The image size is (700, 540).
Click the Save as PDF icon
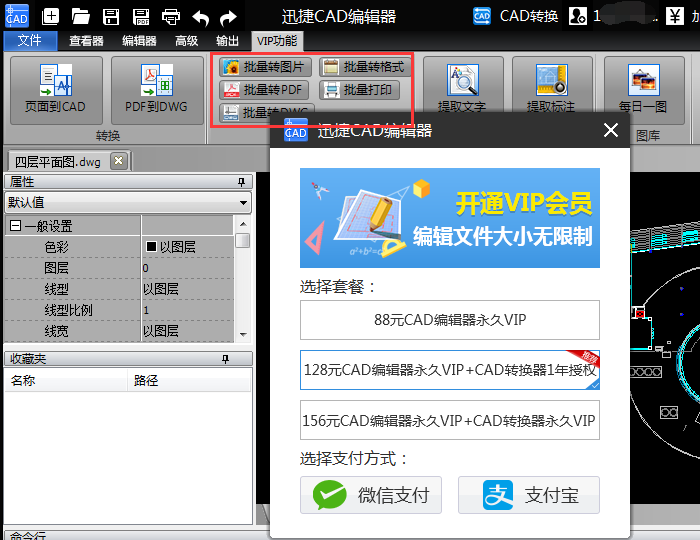[x=141, y=17]
